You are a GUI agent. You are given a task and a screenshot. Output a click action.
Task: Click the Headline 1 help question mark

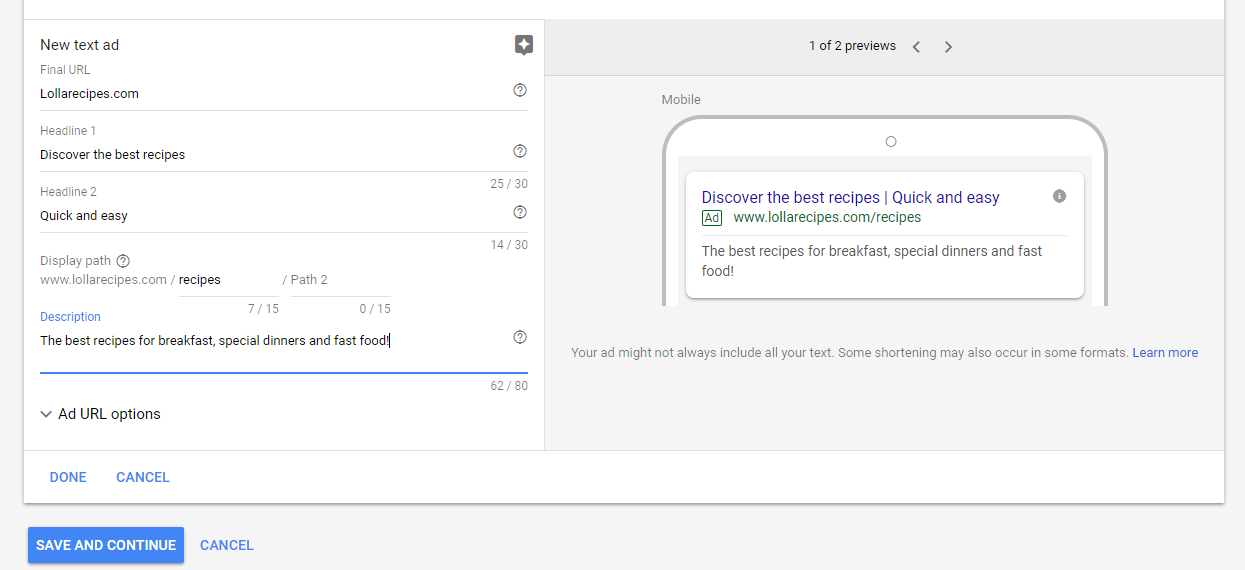520,151
